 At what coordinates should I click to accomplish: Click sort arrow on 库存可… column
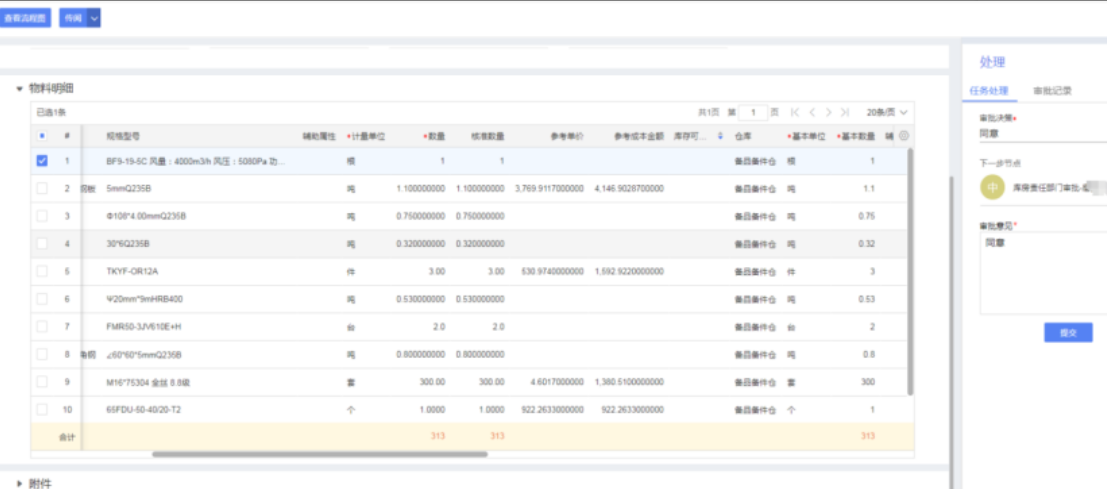click(x=720, y=136)
